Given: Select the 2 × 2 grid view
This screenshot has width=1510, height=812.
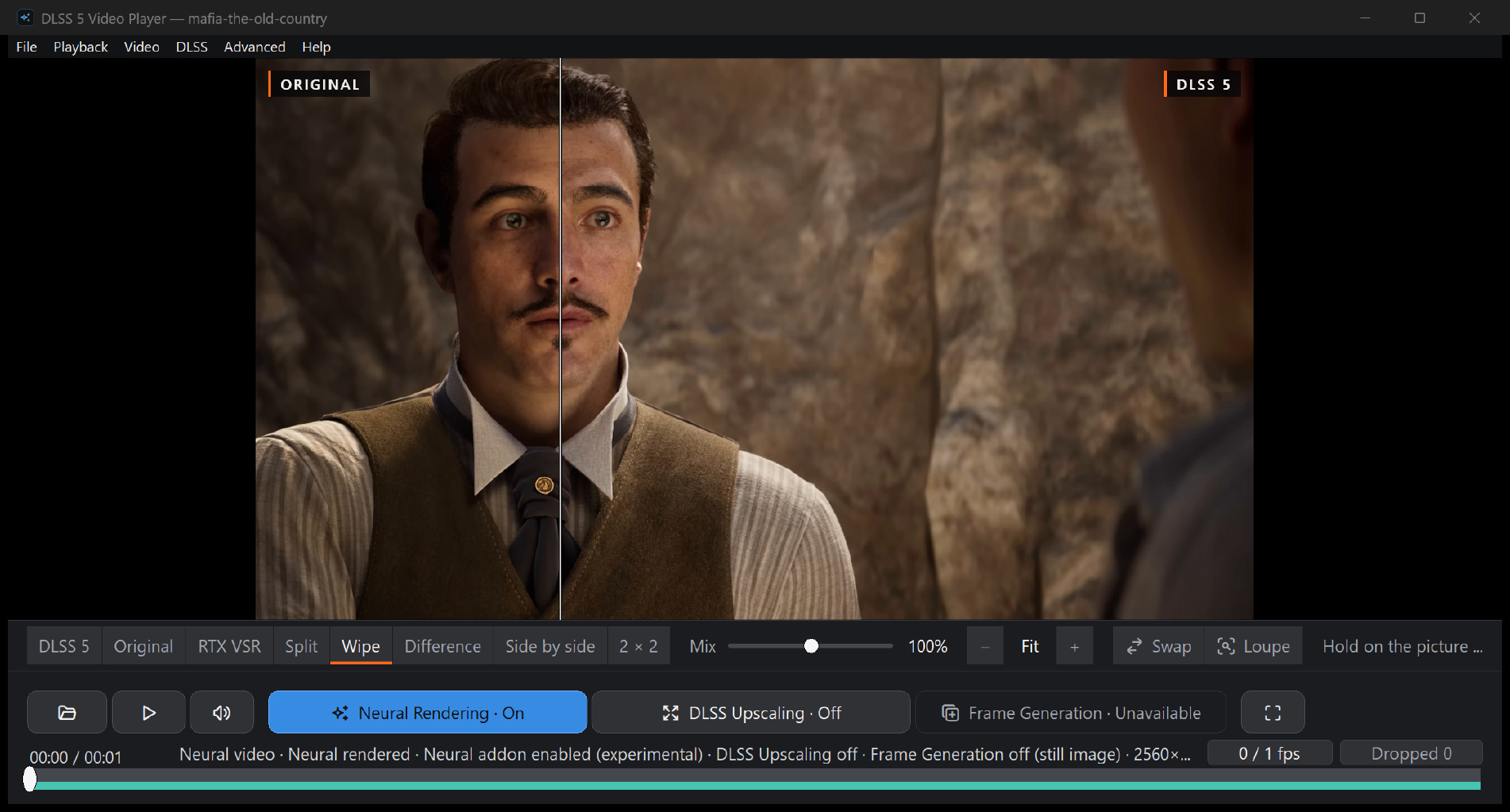Looking at the screenshot, I should pyautogui.click(x=638, y=646).
